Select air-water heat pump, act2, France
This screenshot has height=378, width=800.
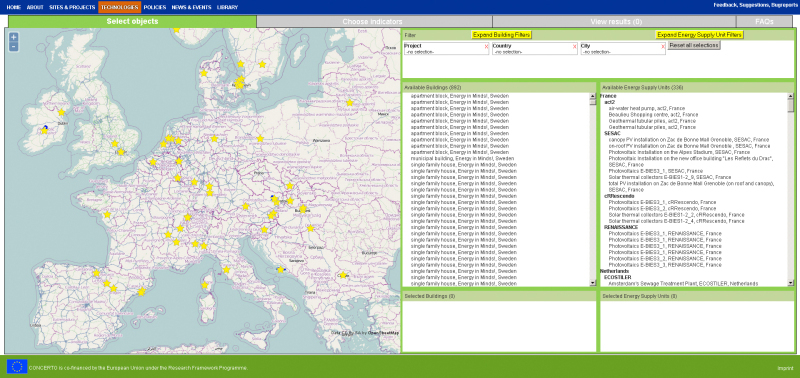pyautogui.click(x=646, y=108)
